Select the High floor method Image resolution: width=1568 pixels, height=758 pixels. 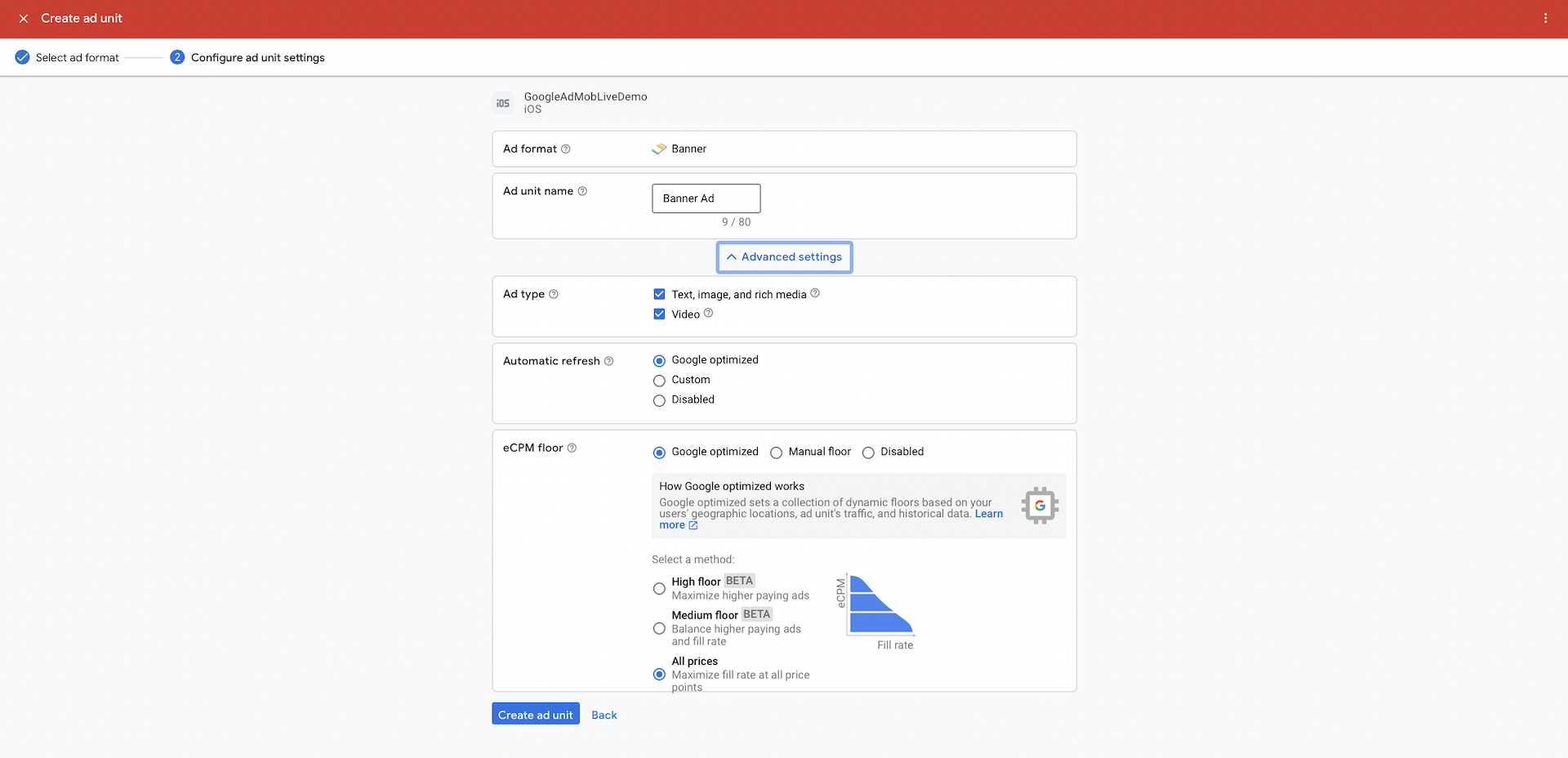click(659, 588)
